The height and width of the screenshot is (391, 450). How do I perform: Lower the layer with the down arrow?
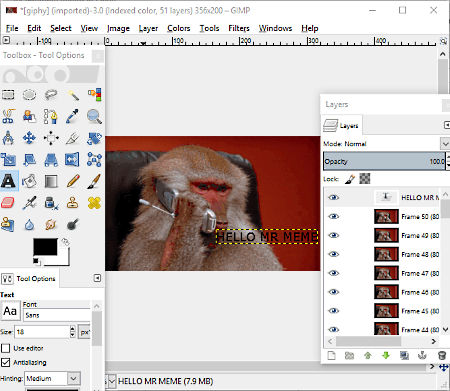386,355
